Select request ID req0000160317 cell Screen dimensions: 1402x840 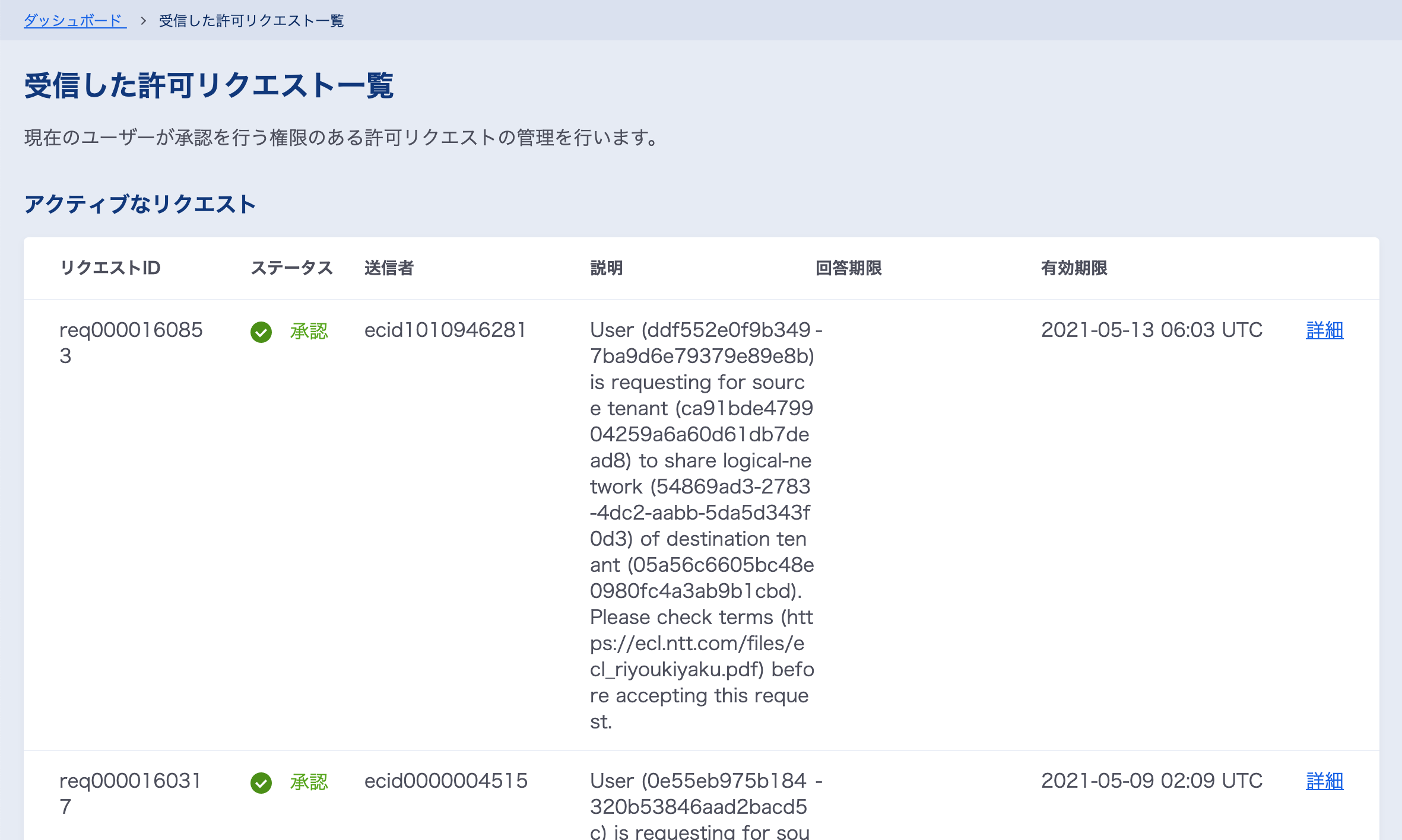tap(131, 793)
